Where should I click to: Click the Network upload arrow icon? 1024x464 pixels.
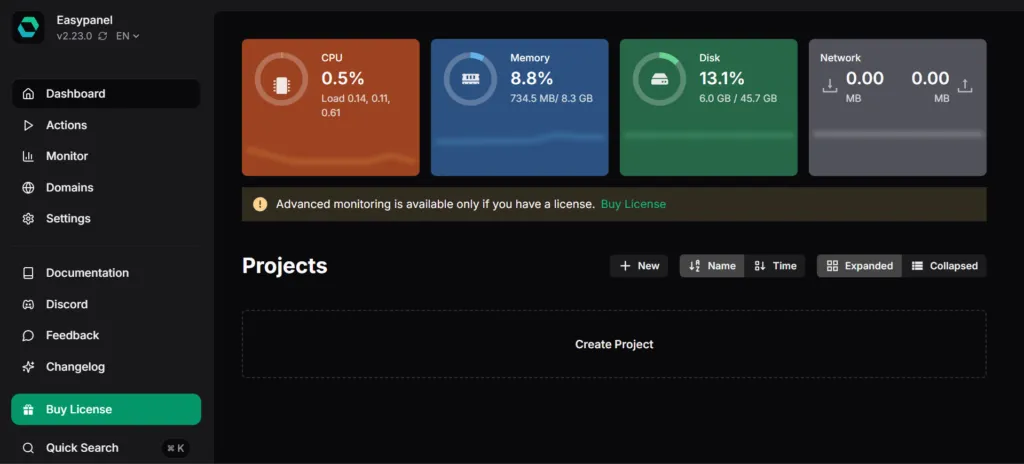click(965, 86)
